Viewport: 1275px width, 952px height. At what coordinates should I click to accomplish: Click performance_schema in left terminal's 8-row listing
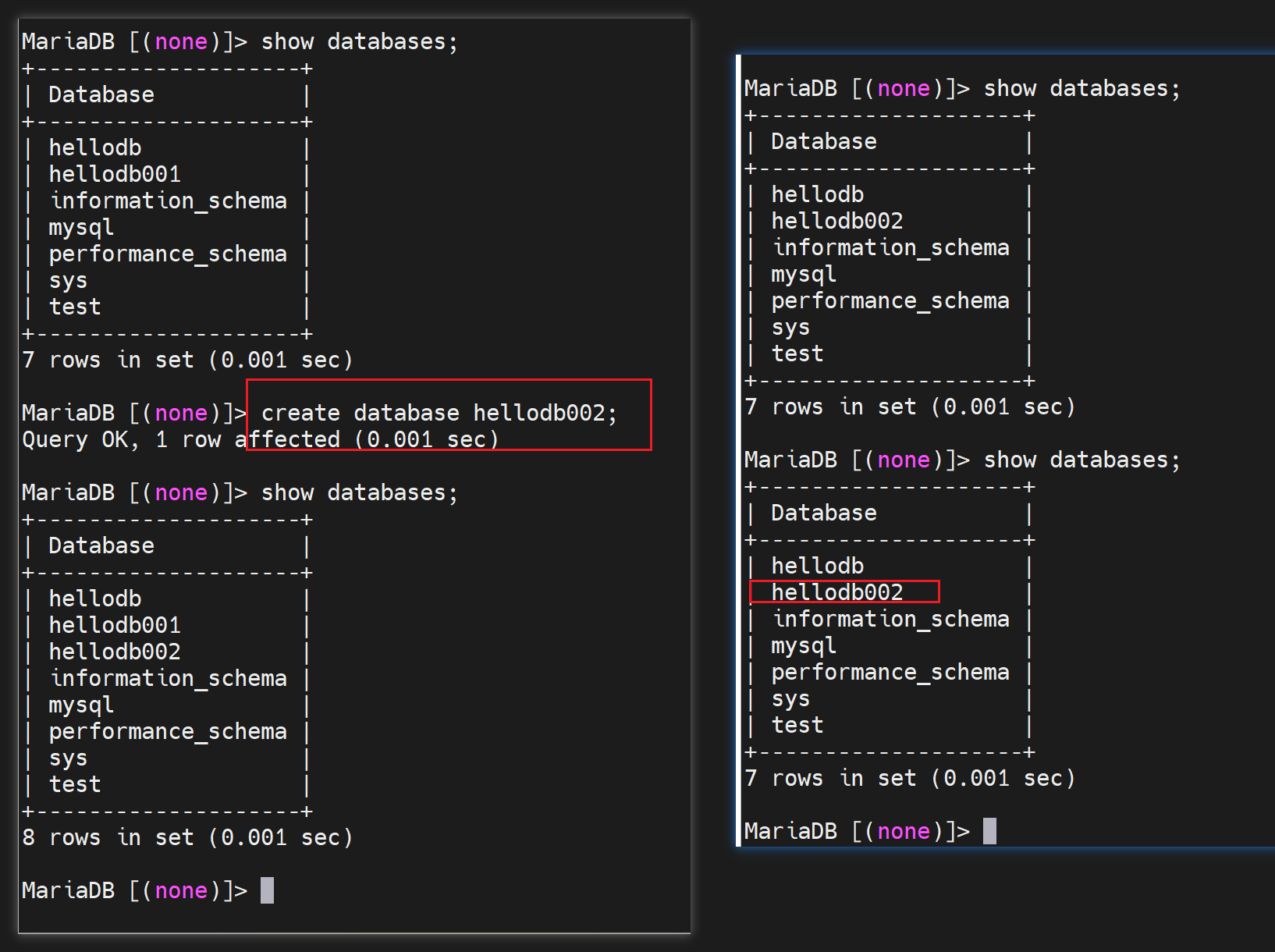click(168, 731)
